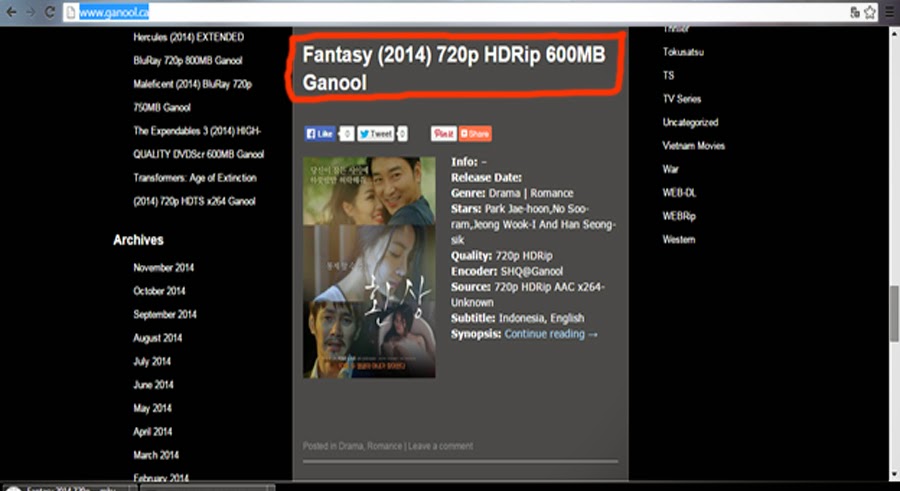Viewport: 900px width, 491px height.
Task: Click the Drama link in Posted in
Action: click(351, 446)
